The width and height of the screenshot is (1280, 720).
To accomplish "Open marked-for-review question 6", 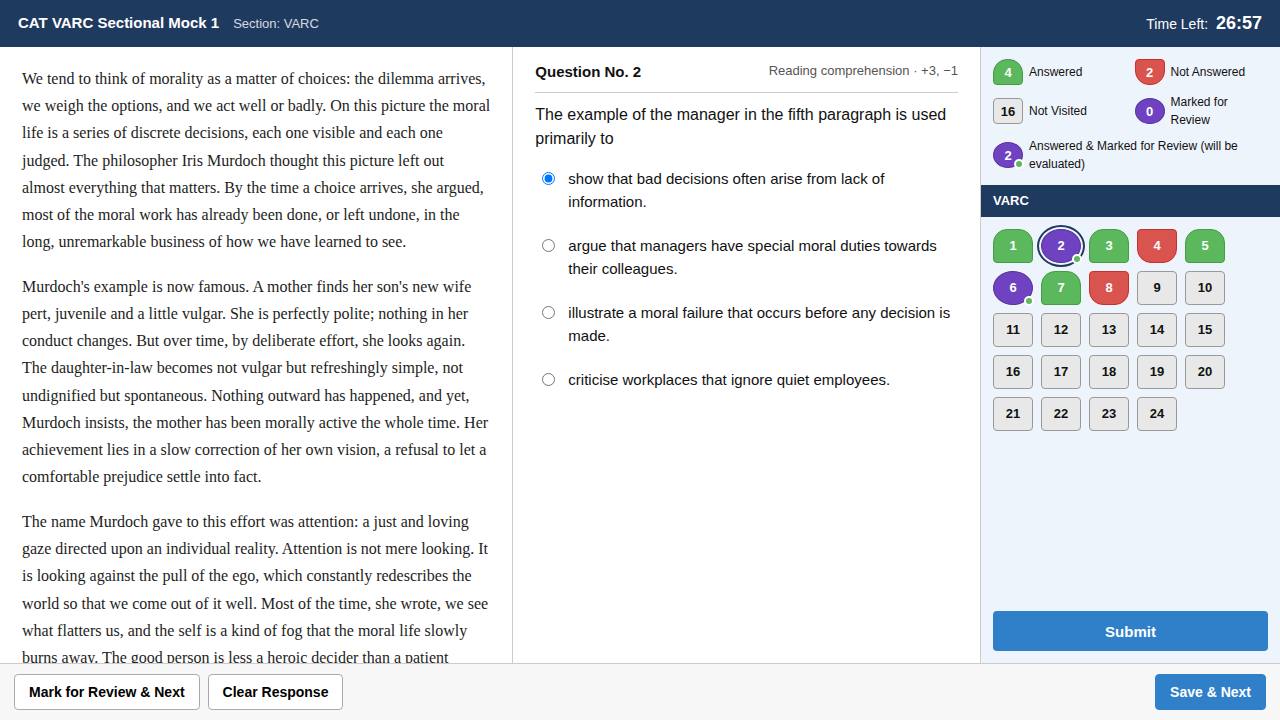I will tap(1013, 288).
